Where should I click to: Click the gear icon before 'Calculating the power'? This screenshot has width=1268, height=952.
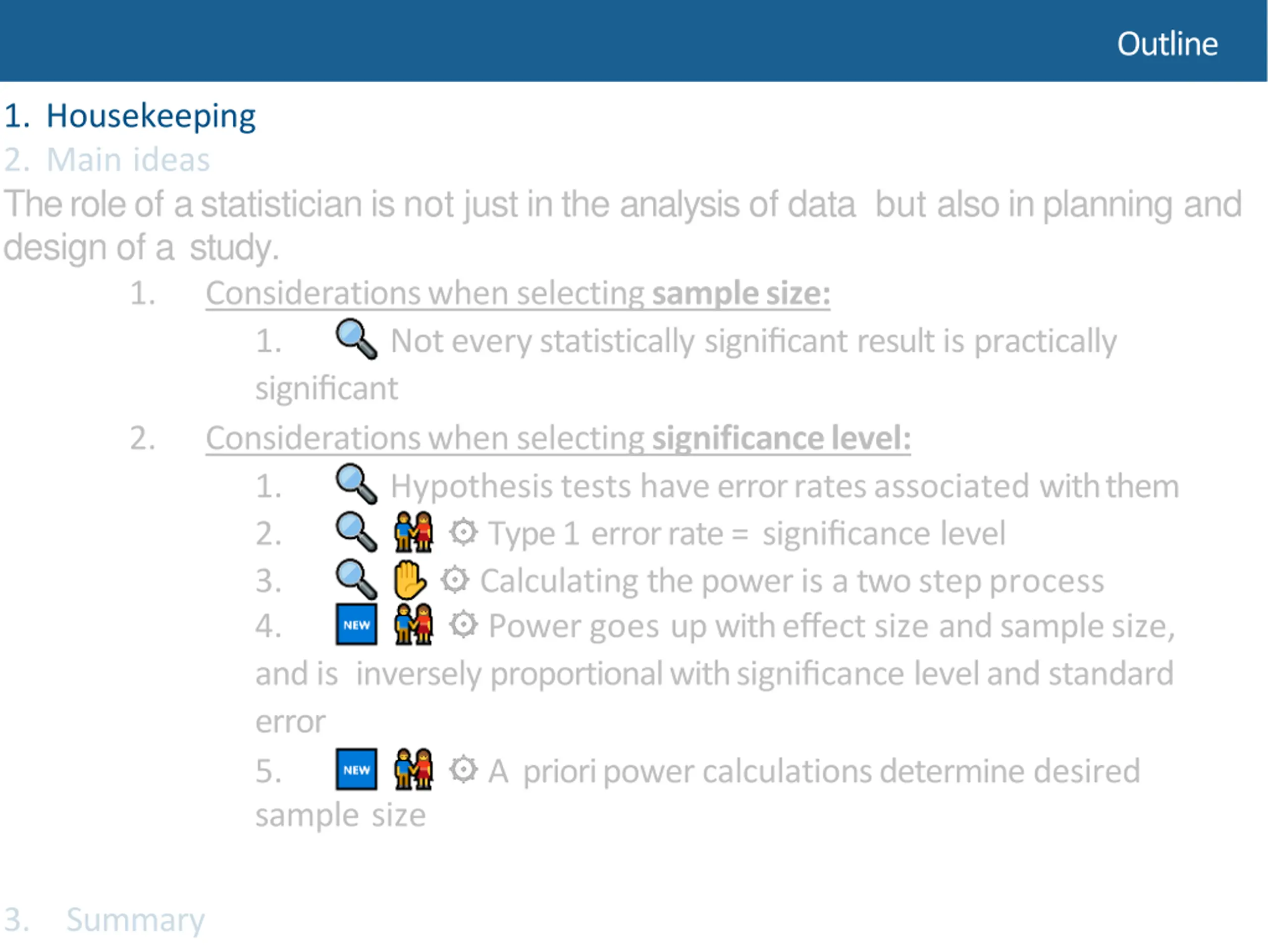click(x=455, y=580)
